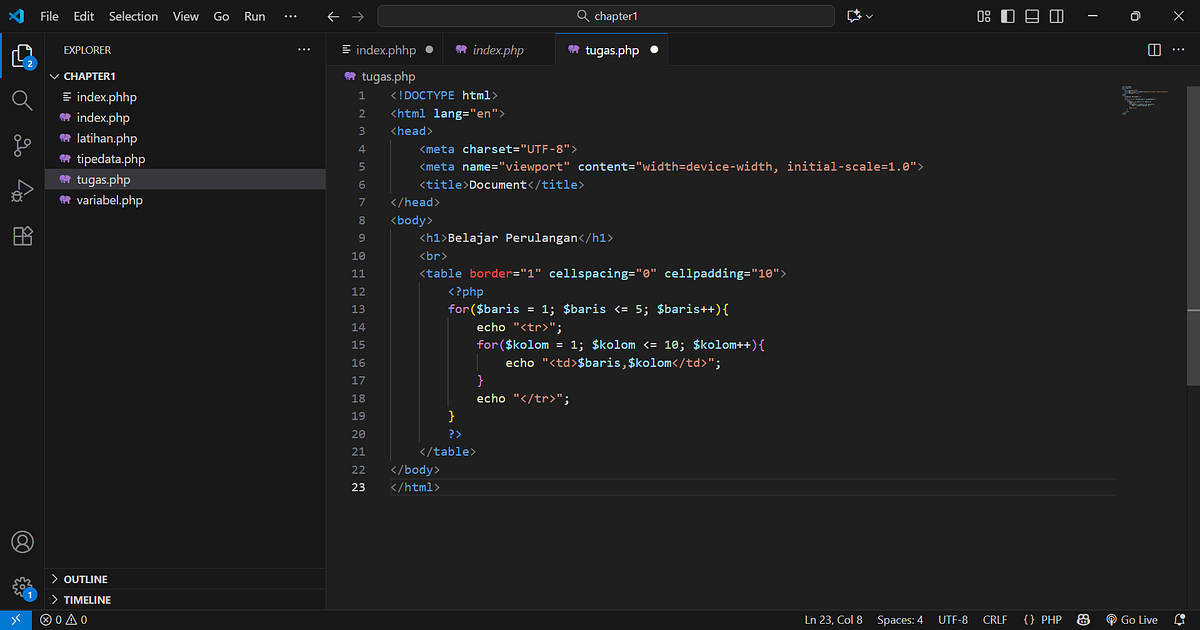Close index.phhp tab via unsaved dot
Image resolution: width=1200 pixels, height=630 pixels.
coord(429,49)
